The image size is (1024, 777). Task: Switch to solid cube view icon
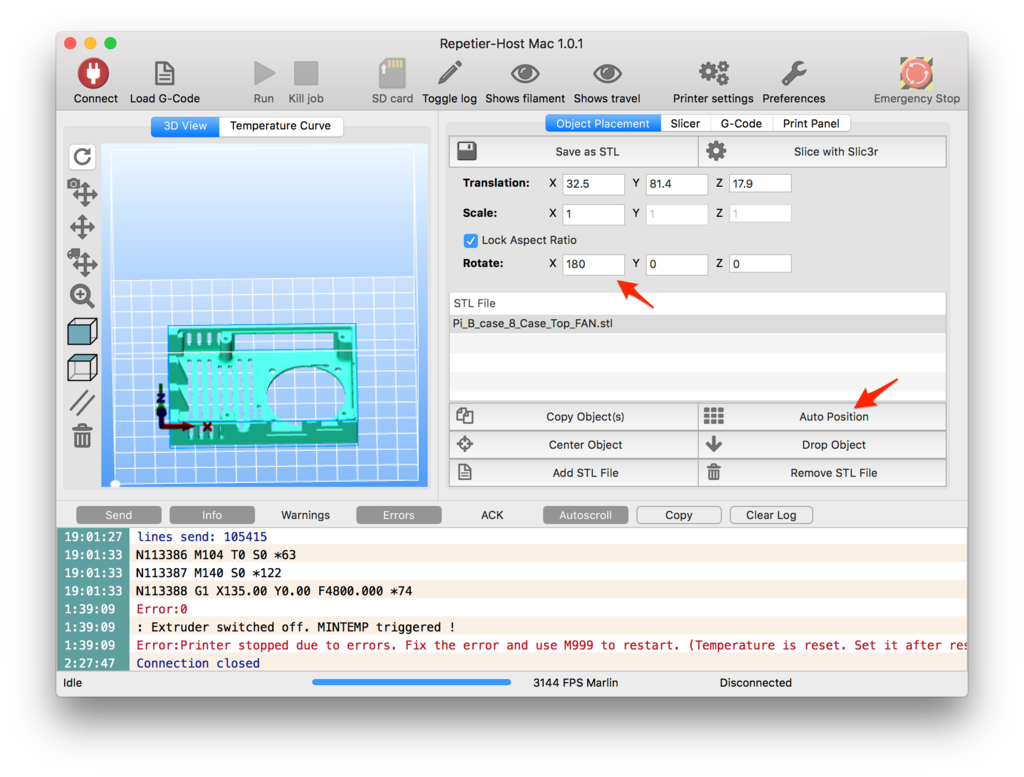point(82,332)
